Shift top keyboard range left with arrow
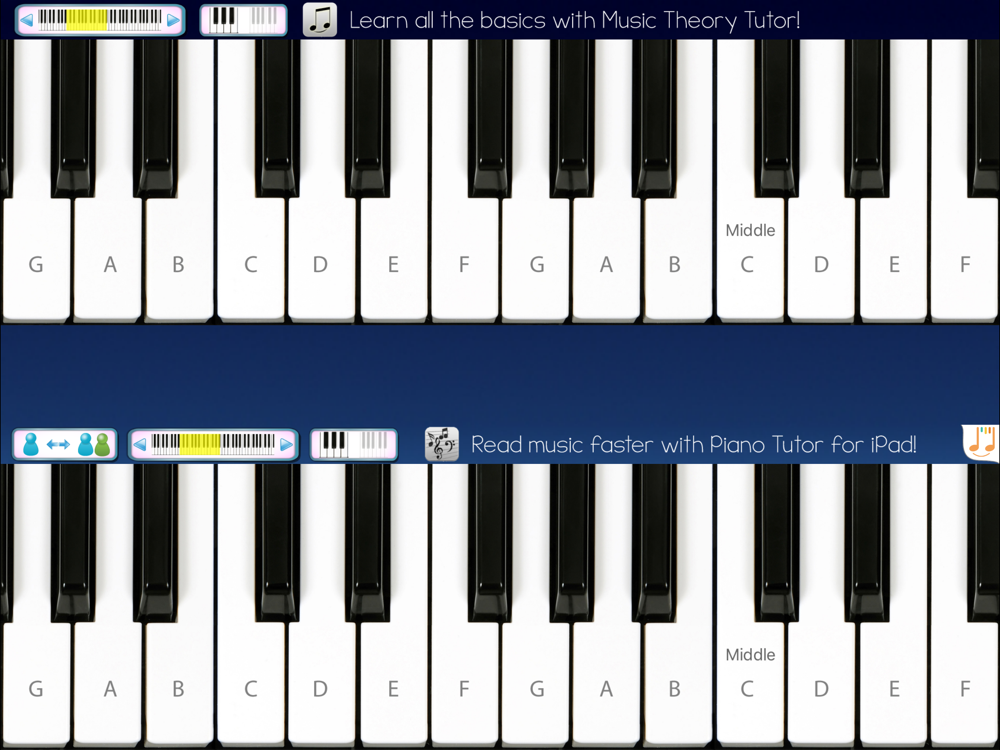This screenshot has height=750, width=1000. [26, 20]
